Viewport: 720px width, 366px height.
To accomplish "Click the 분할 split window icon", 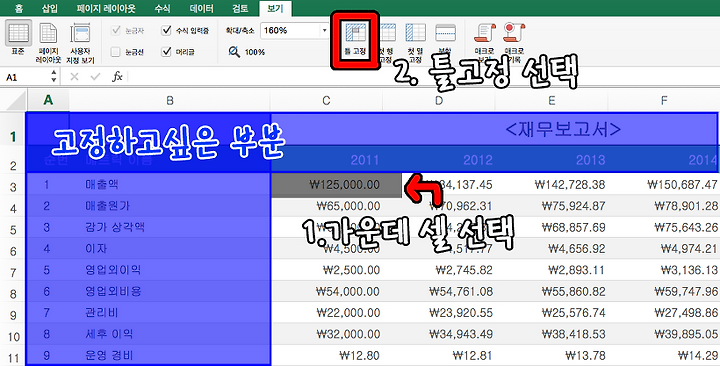I will (445, 34).
